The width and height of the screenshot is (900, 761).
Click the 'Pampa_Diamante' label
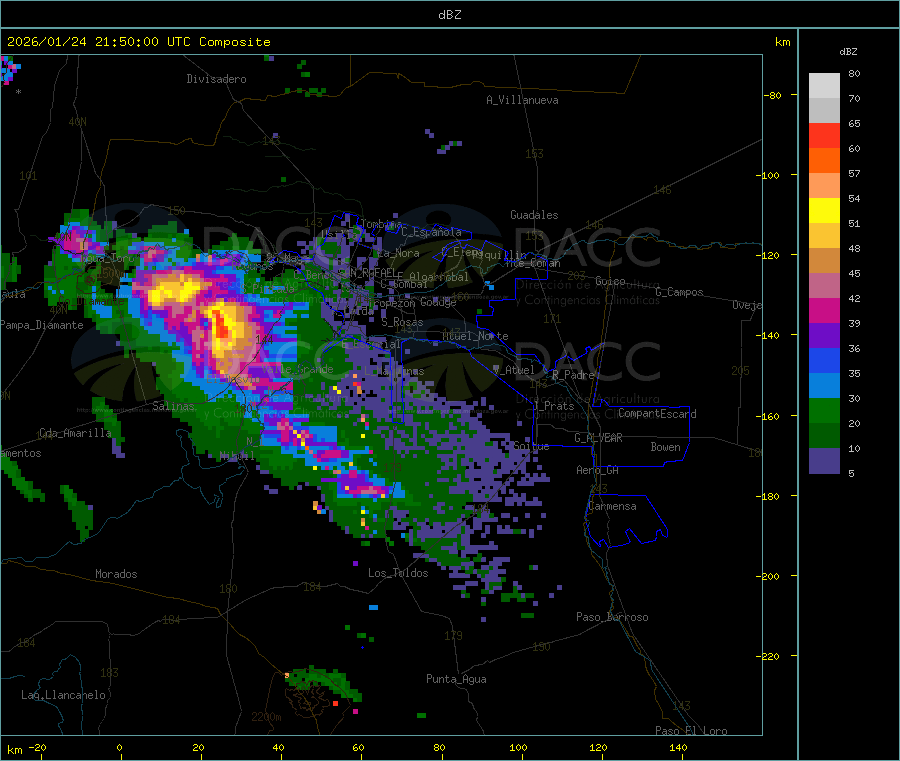42,325
